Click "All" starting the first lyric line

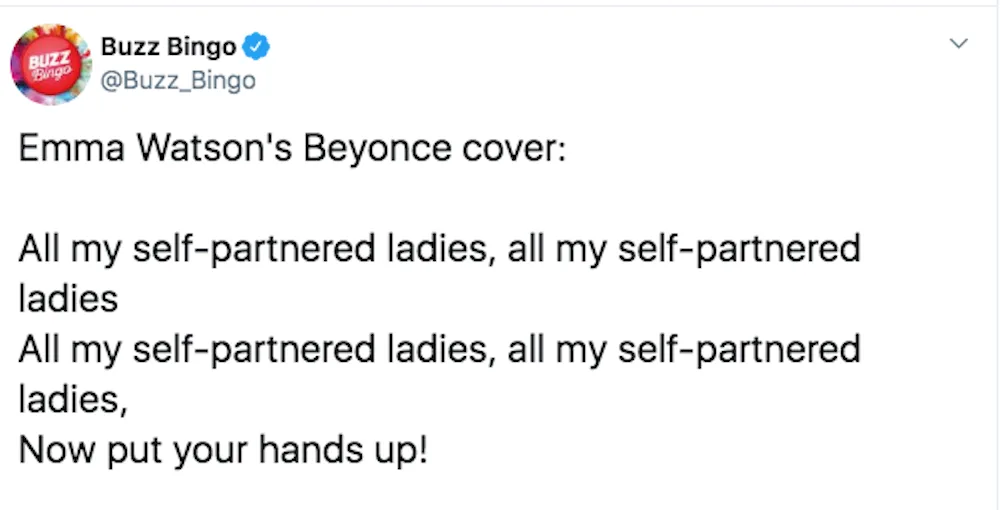39,248
